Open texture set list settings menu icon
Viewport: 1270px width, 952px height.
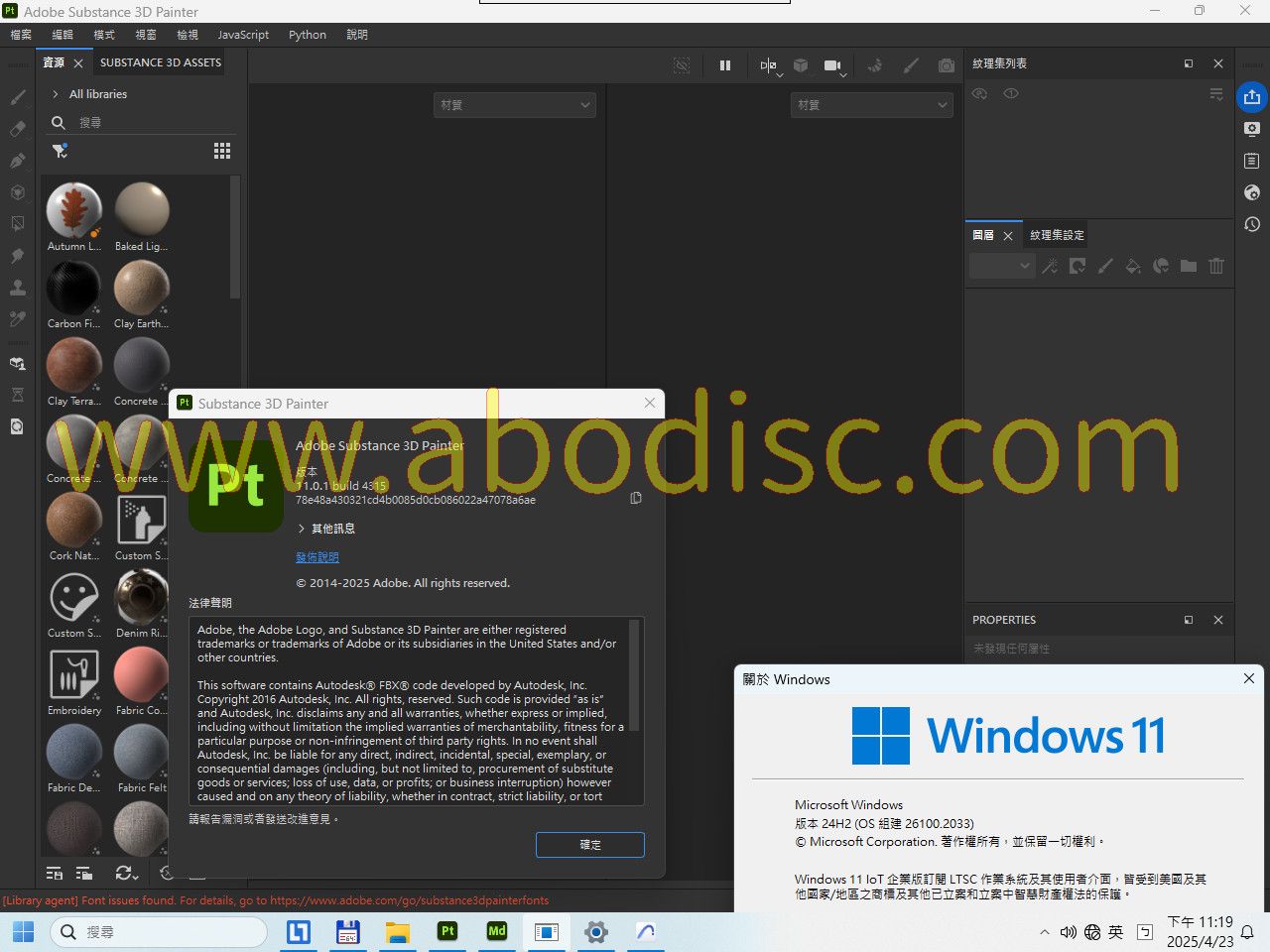click(1216, 93)
